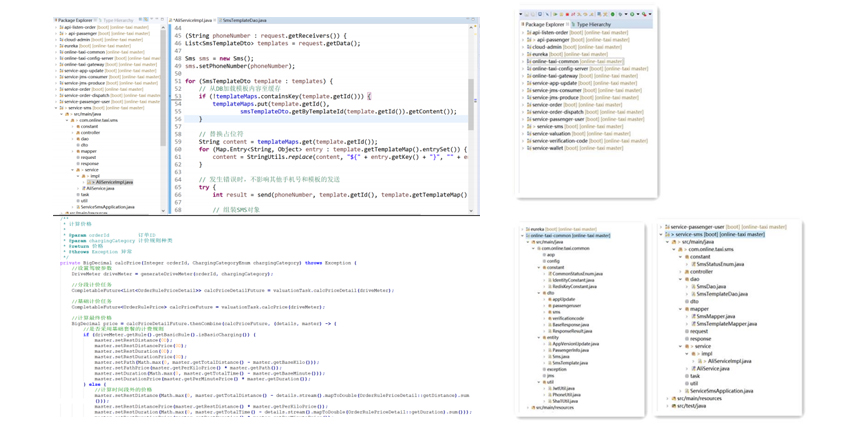868x443 pixels.
Task: Open the Package Explorer tab under the toolbar
Action: tap(544, 24)
